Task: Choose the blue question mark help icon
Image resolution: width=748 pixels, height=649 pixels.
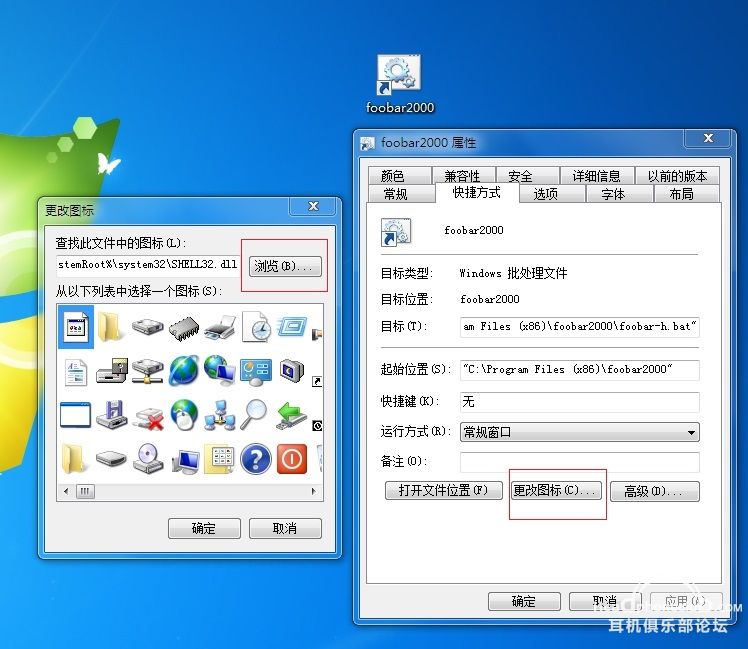Action: pyautogui.click(x=256, y=460)
